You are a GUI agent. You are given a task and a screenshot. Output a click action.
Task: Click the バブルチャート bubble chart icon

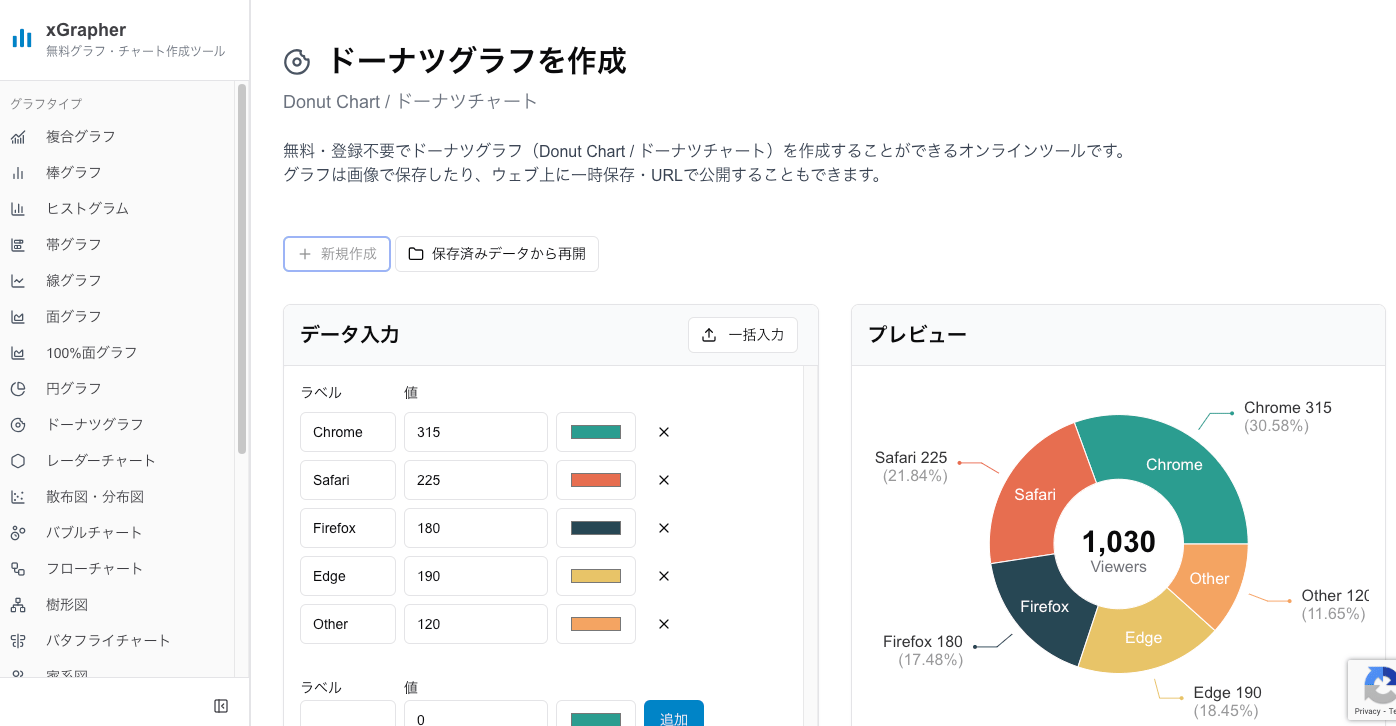click(18, 532)
